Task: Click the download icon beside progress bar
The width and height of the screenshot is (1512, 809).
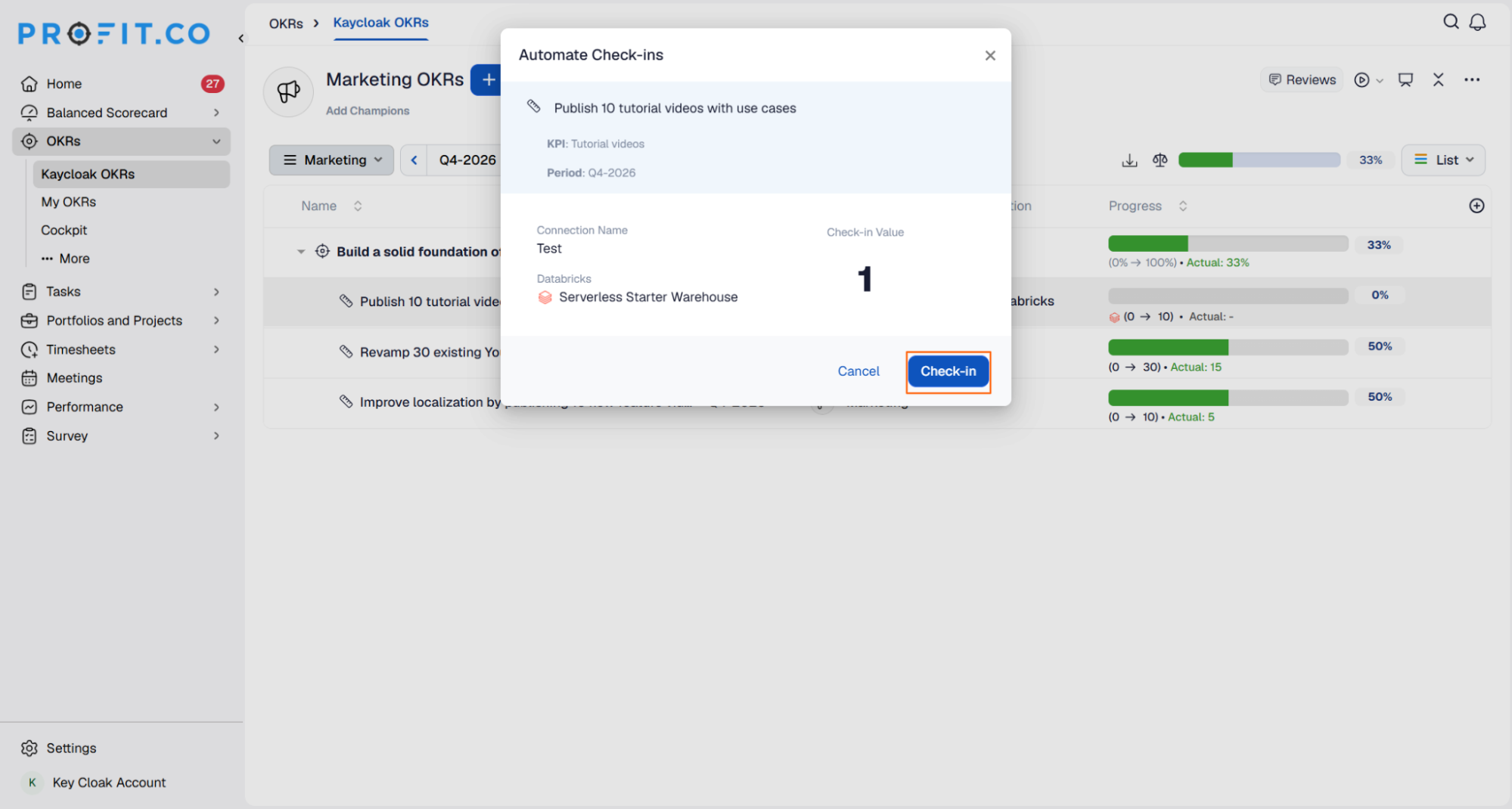Action: pos(1129,160)
